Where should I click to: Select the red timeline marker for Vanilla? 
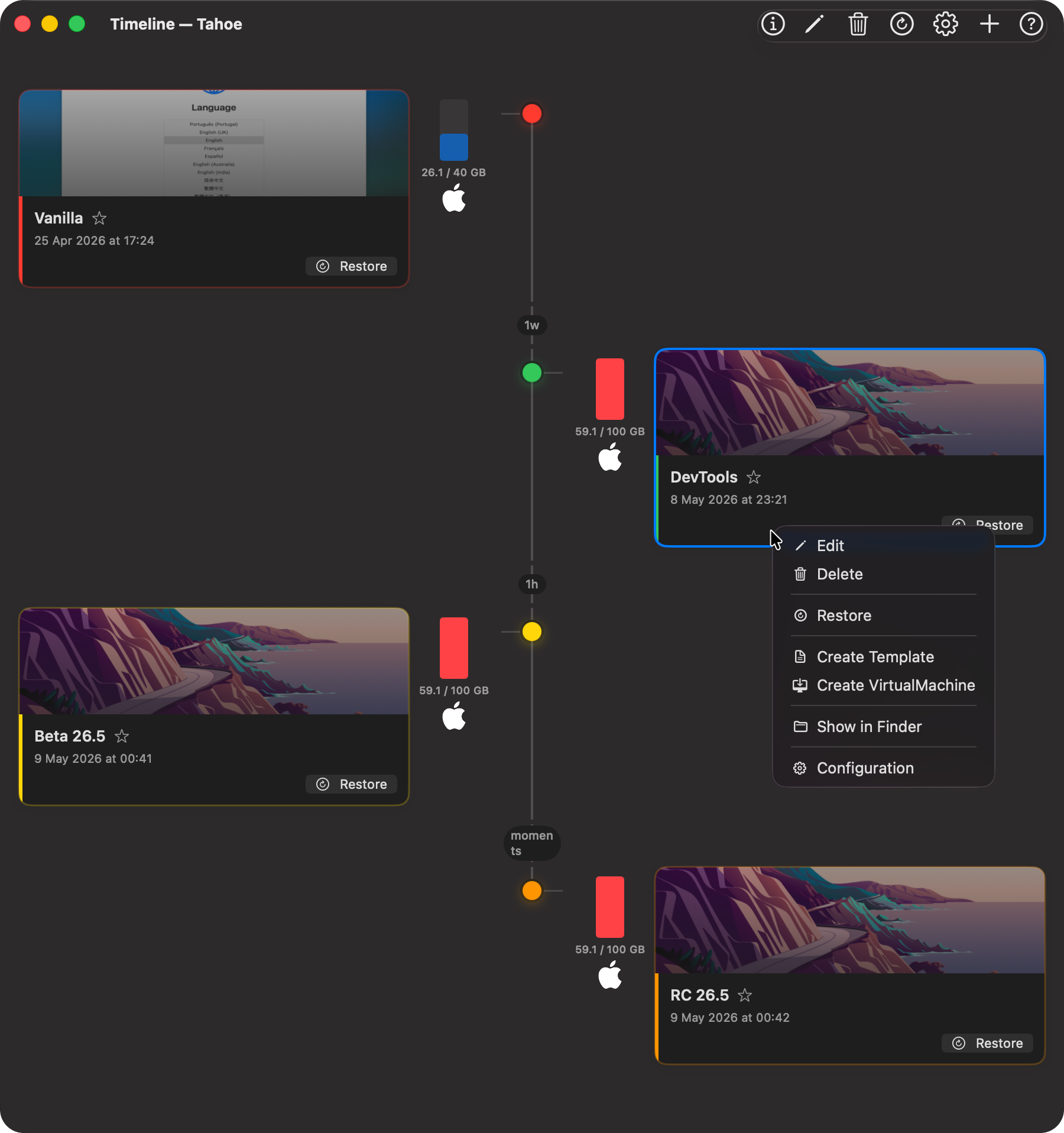point(532,114)
